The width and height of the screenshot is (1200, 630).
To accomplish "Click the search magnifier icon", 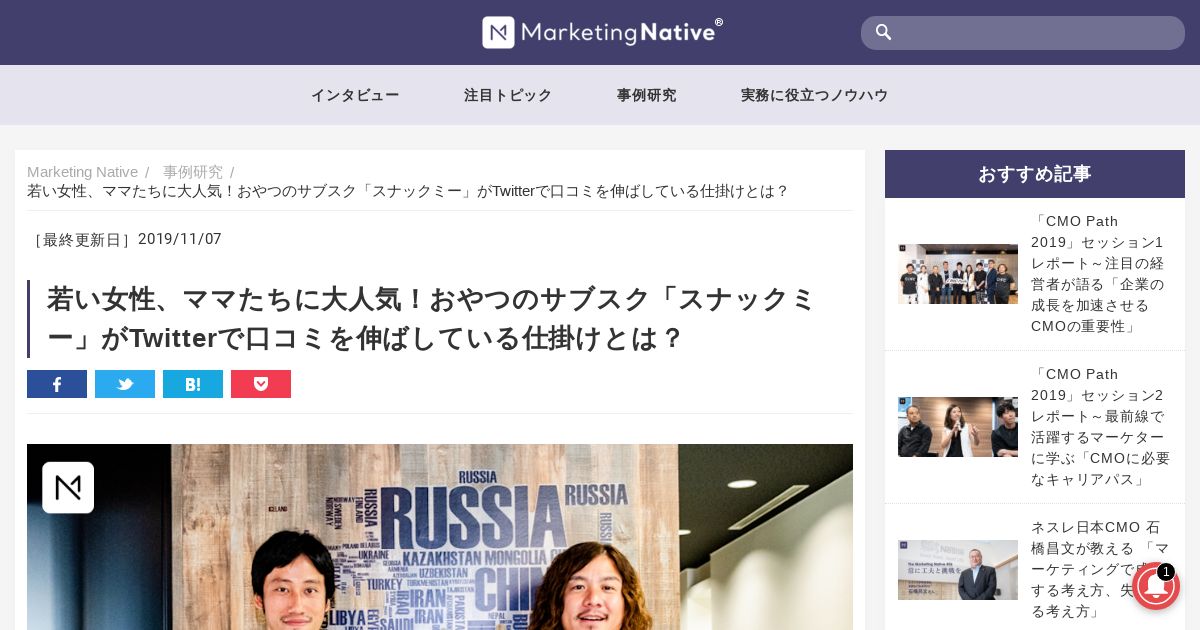I will tap(883, 32).
